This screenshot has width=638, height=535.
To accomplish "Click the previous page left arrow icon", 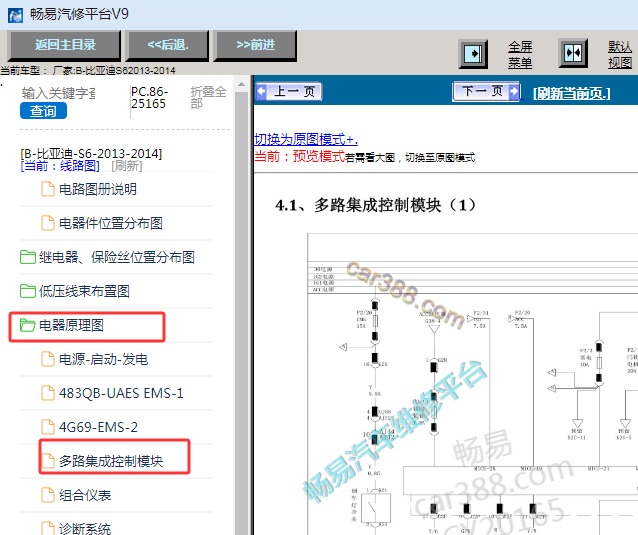I will click(261, 91).
